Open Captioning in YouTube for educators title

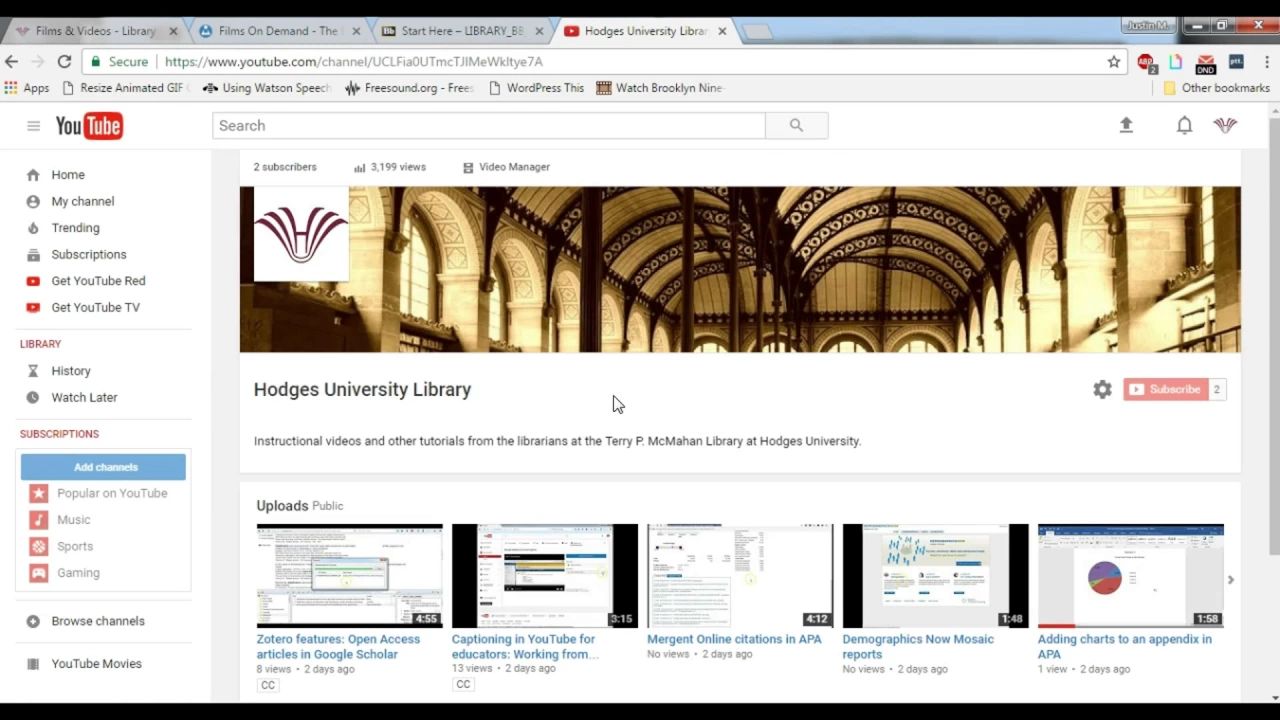[x=525, y=646]
